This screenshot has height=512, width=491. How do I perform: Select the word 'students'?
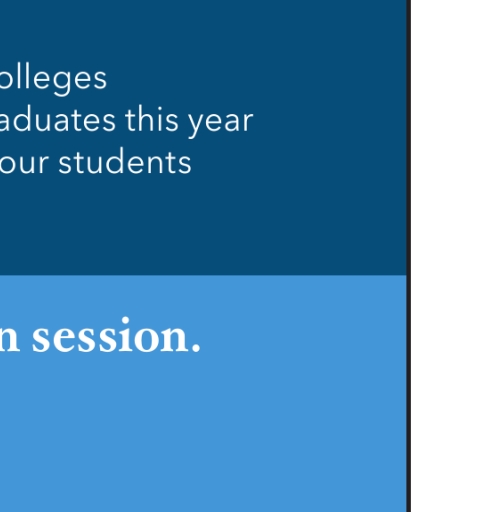coord(125,162)
